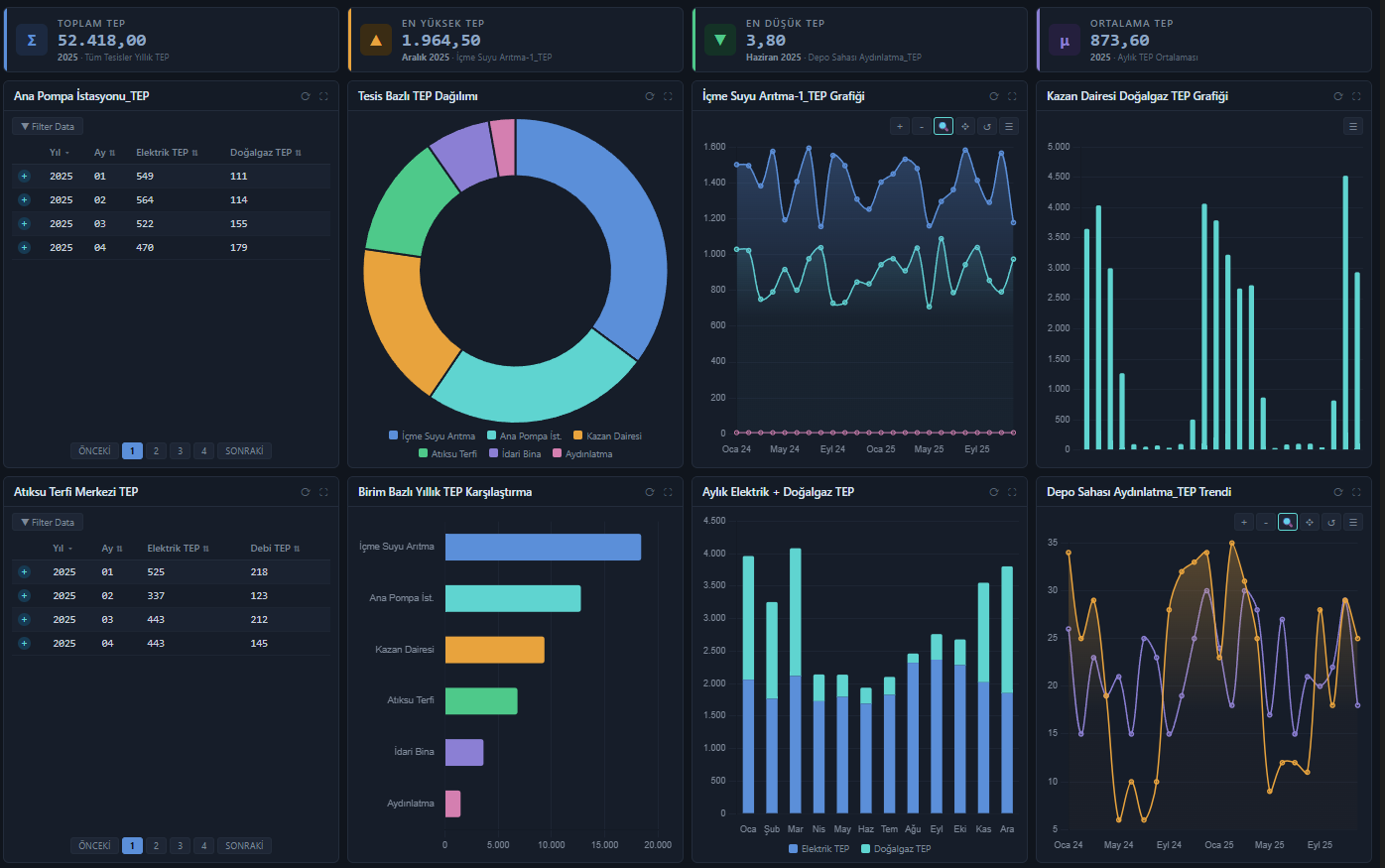Click ÖNCEKİ under the Ana Pompa table
The height and width of the screenshot is (868, 1385).
pos(94,451)
